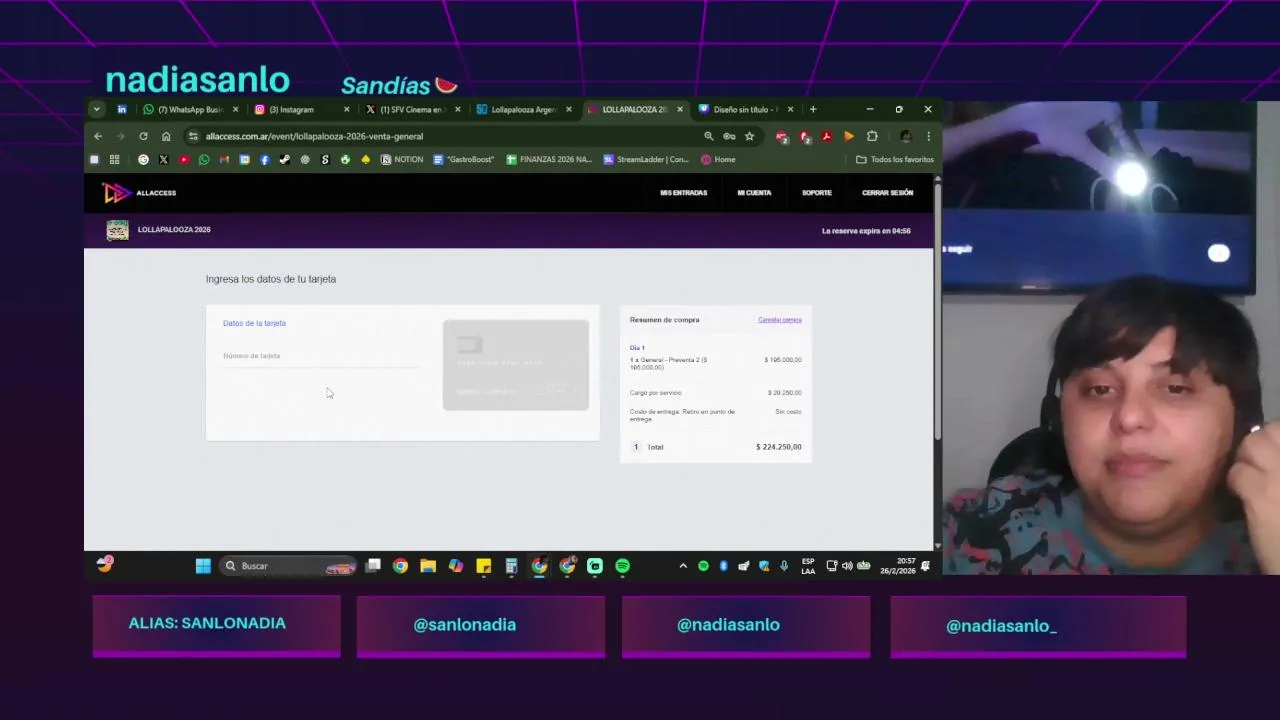The height and width of the screenshot is (720, 1280).
Task: Open the Task View taskbar icon
Action: coord(373,566)
